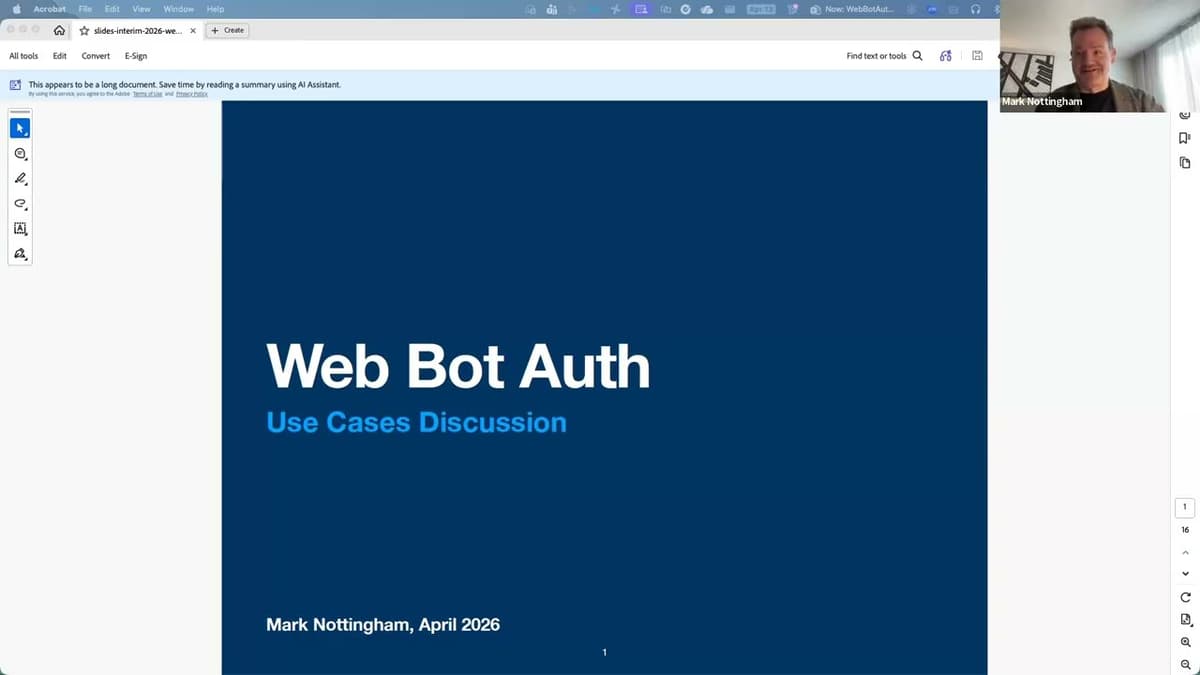This screenshot has height=675, width=1200.
Task: Click the AI Assistant summary banner text
Action: (x=185, y=85)
